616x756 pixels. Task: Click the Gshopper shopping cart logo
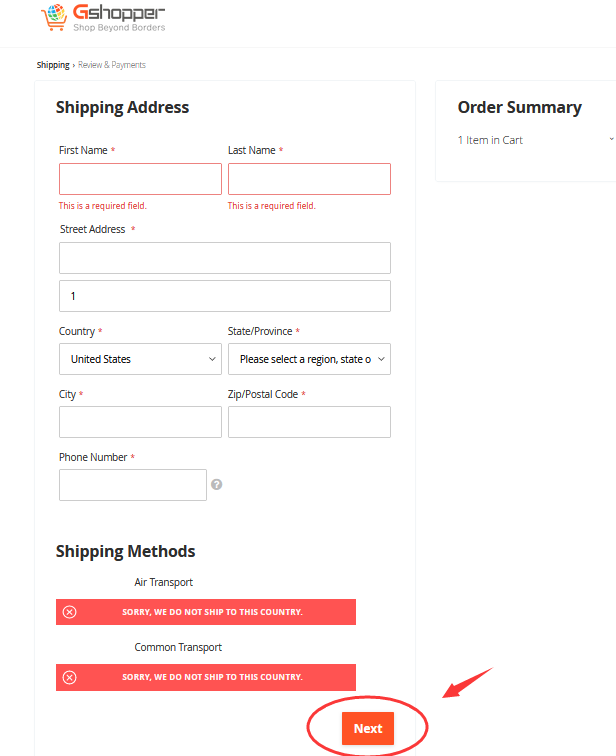click(x=54, y=17)
